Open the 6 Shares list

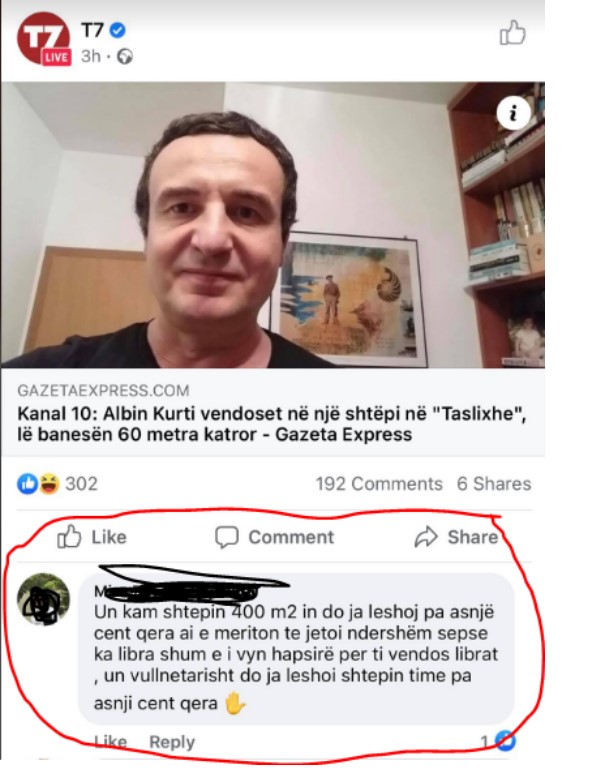pyautogui.click(x=494, y=484)
